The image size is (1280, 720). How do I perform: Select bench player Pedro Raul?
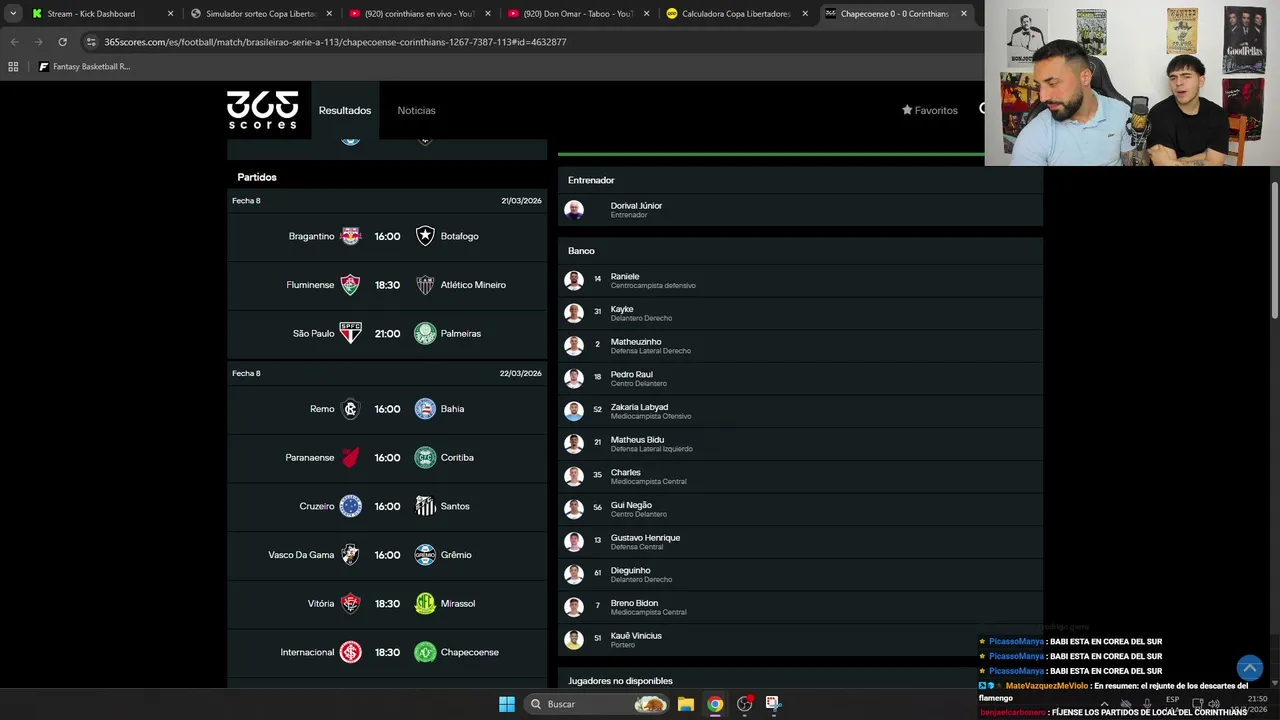coord(800,379)
